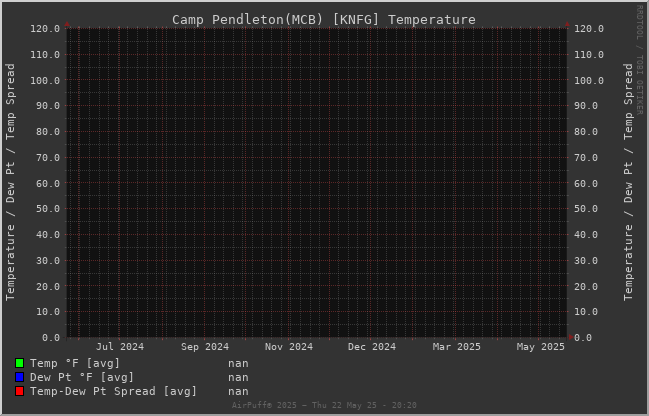Click the 'Dew Pt °F [avg]' legend label

(82, 378)
